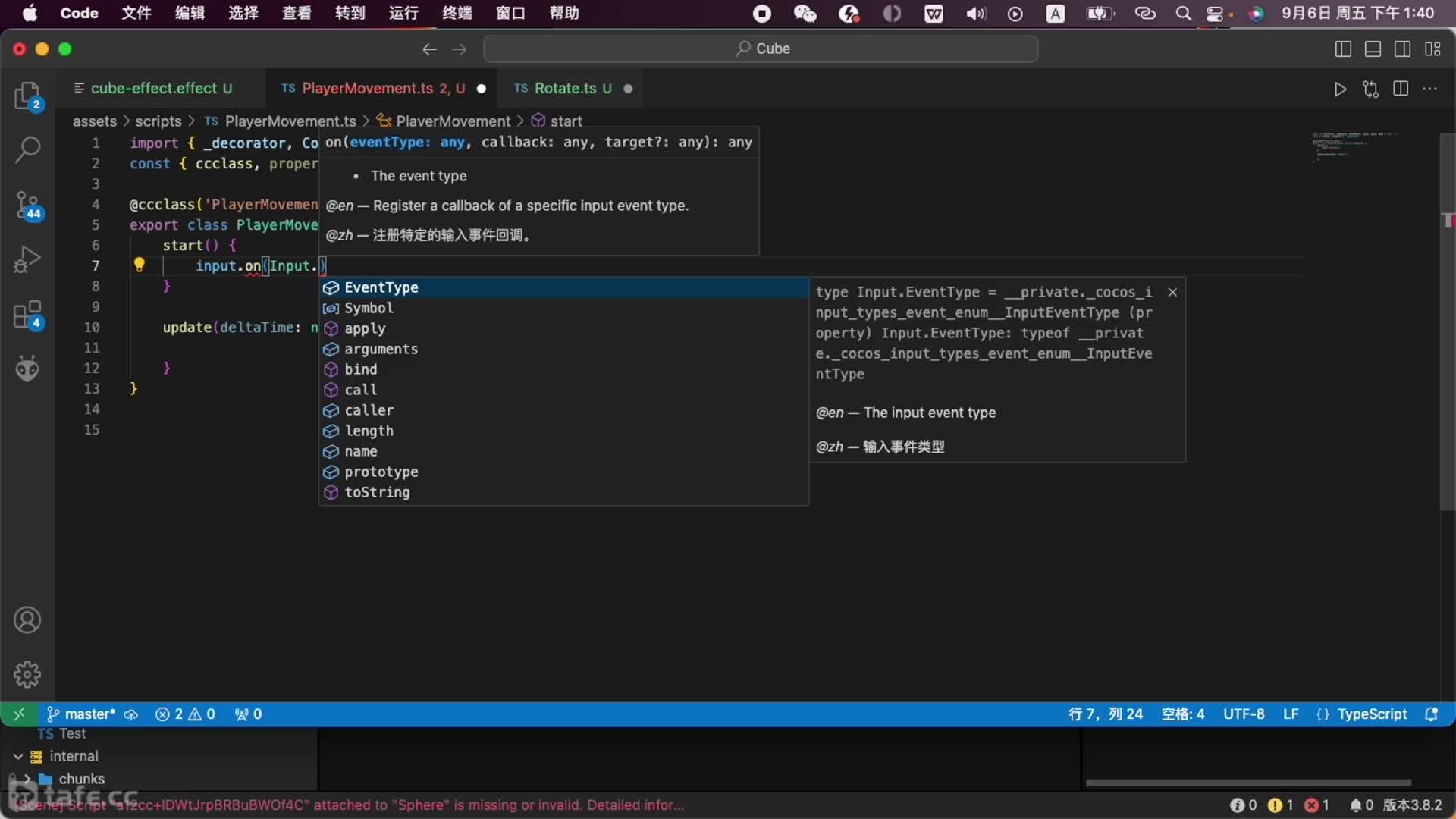Image resolution: width=1456 pixels, height=819 pixels.
Task: Open notifications bell in status bar
Action: point(1432,714)
